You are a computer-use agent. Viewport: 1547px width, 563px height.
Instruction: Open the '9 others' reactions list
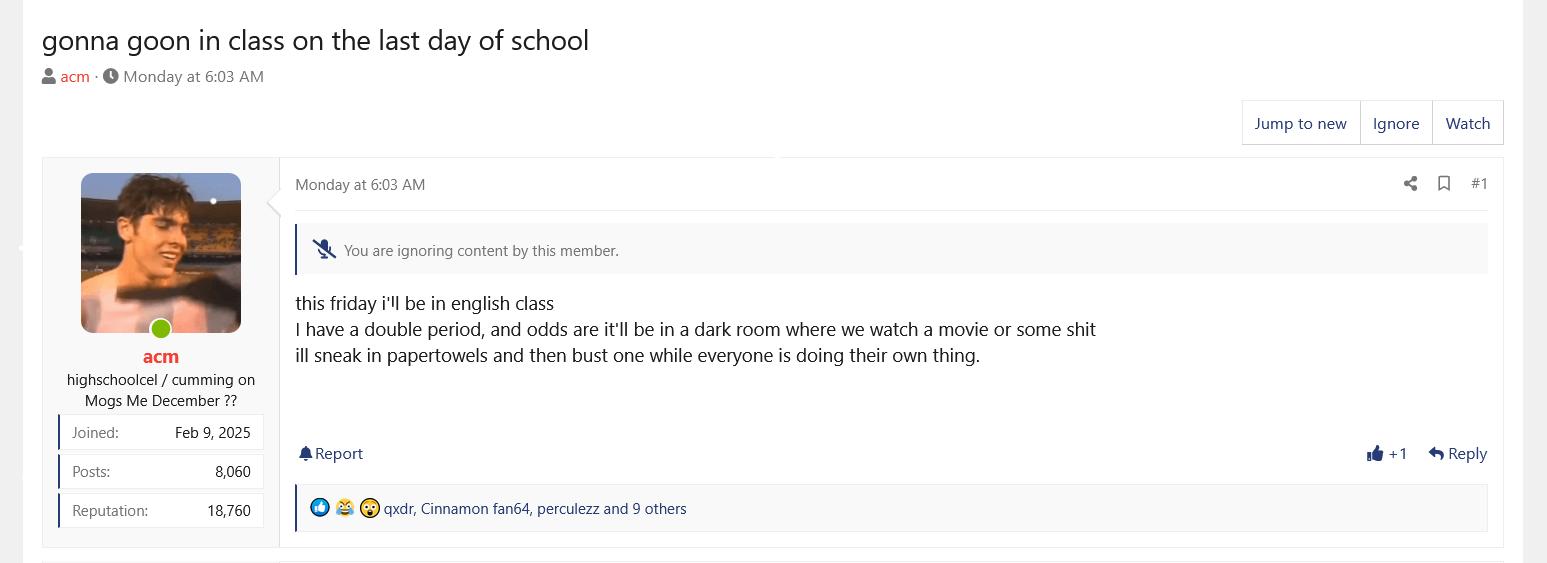pyautogui.click(x=658, y=509)
